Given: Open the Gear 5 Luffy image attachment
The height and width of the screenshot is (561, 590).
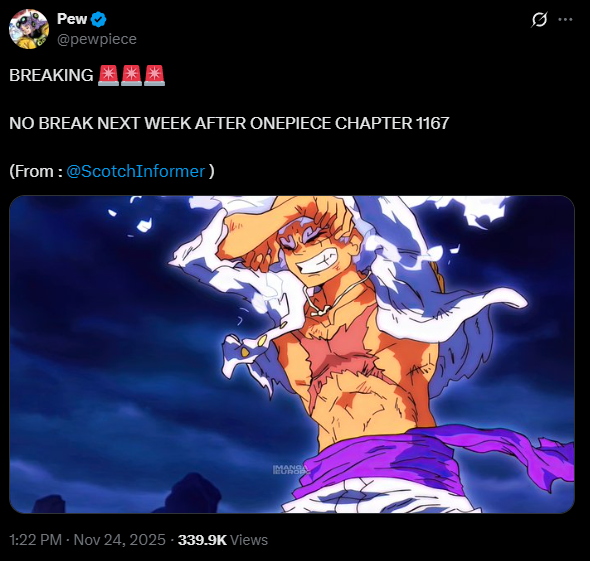Looking at the screenshot, I should point(292,354).
